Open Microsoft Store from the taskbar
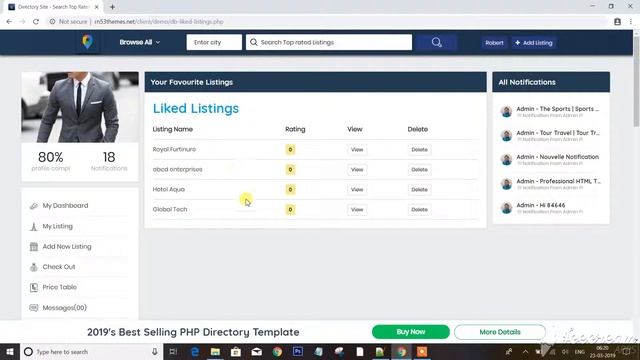 [236, 351]
